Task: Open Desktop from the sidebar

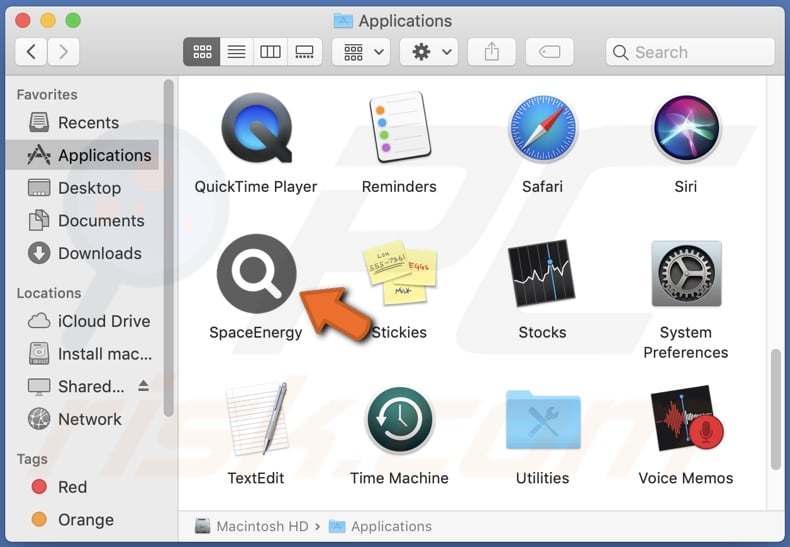Action: [83, 188]
